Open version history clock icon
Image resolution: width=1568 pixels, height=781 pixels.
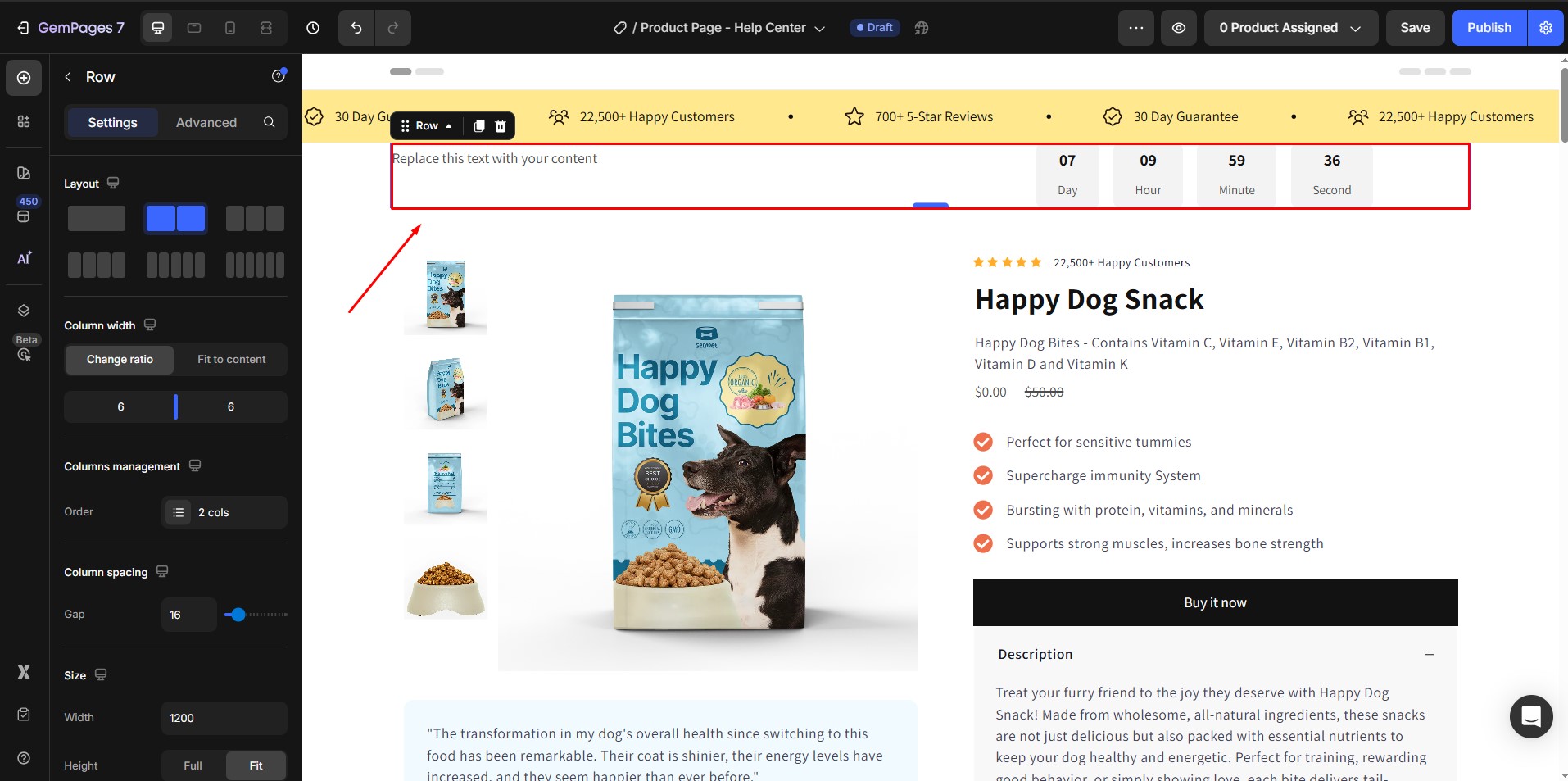point(313,28)
